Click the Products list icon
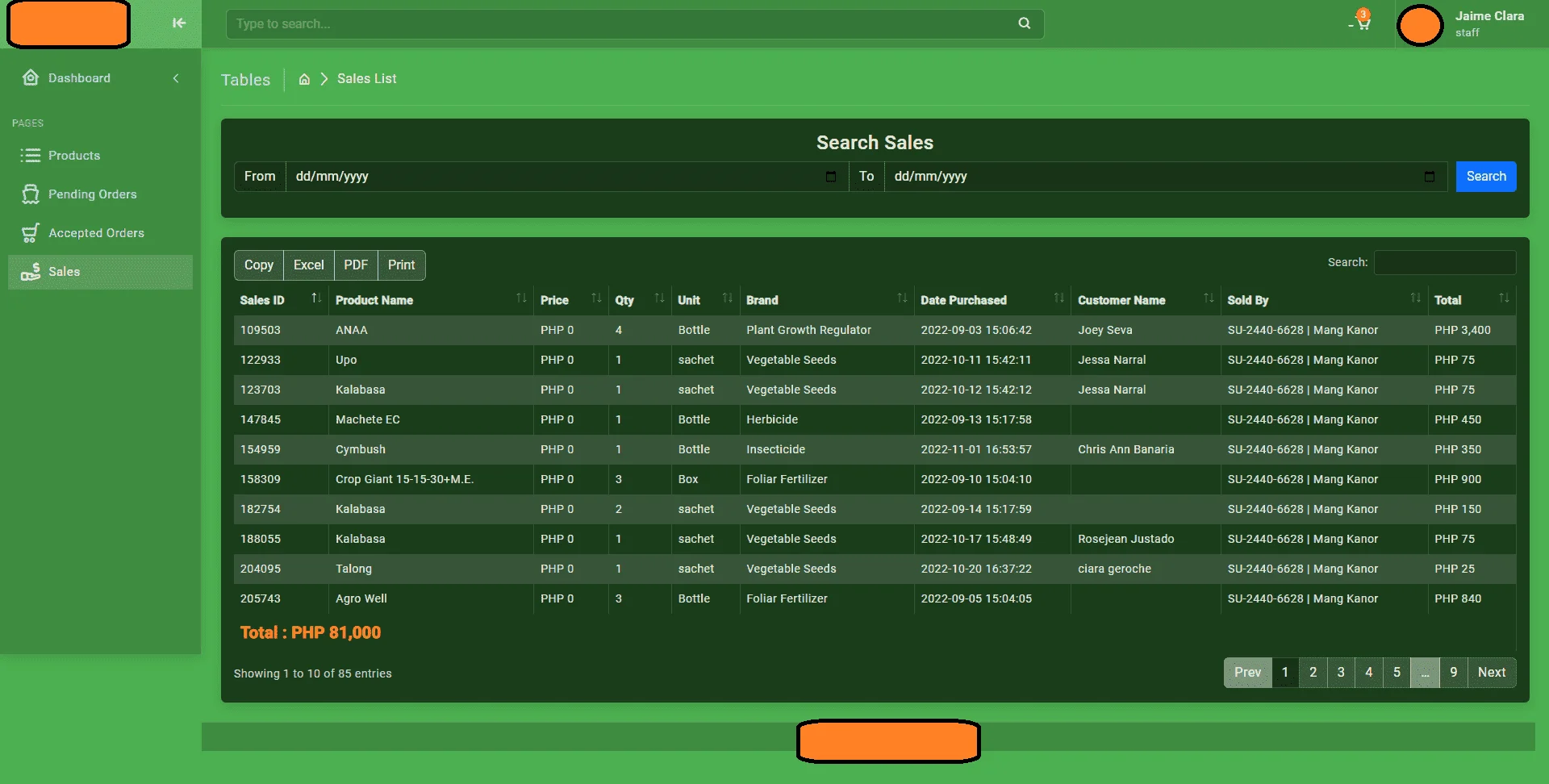 [x=31, y=156]
